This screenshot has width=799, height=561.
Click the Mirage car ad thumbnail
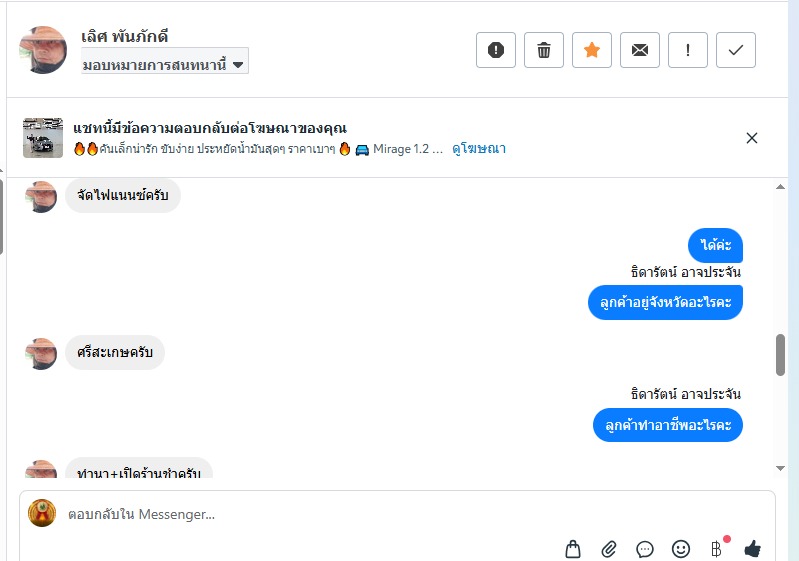(x=43, y=138)
